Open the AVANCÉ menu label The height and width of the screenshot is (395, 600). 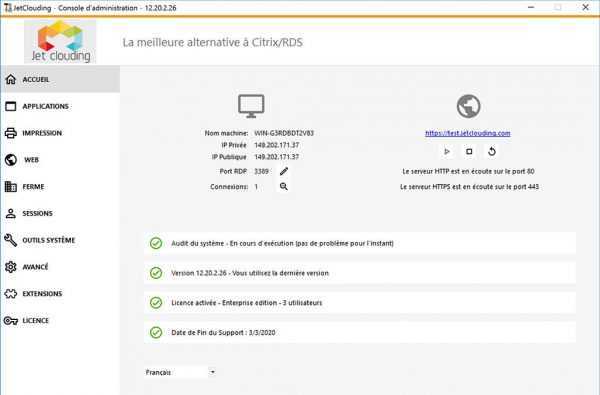35,267
